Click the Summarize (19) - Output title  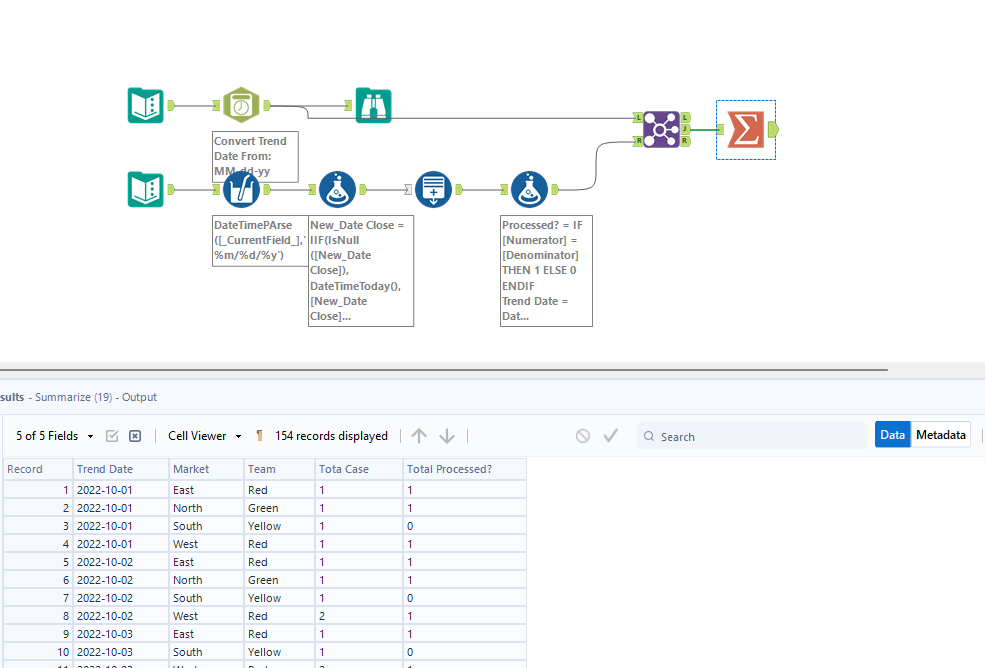click(96, 397)
